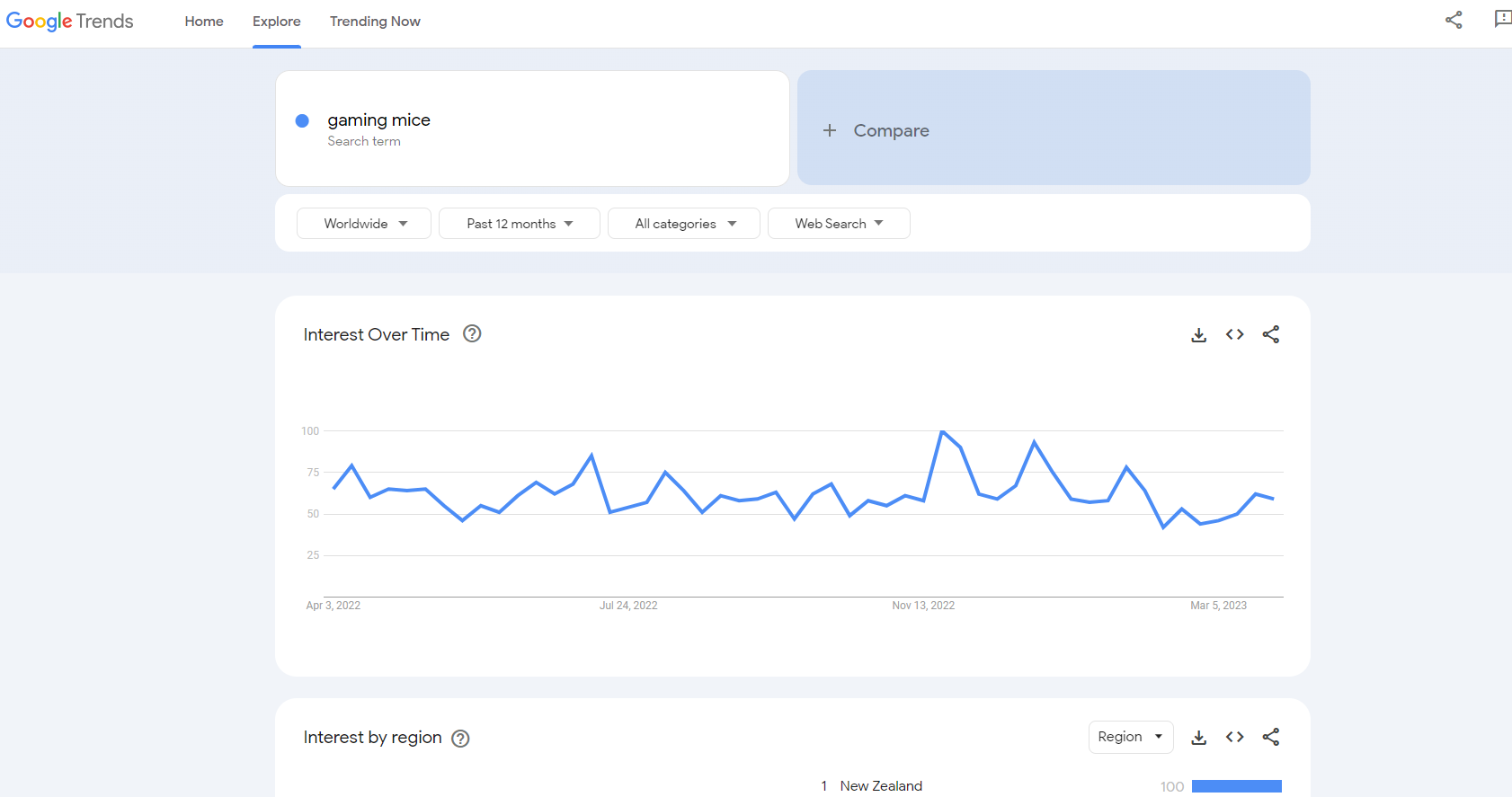Expand the All categories dropdown

tap(684, 224)
